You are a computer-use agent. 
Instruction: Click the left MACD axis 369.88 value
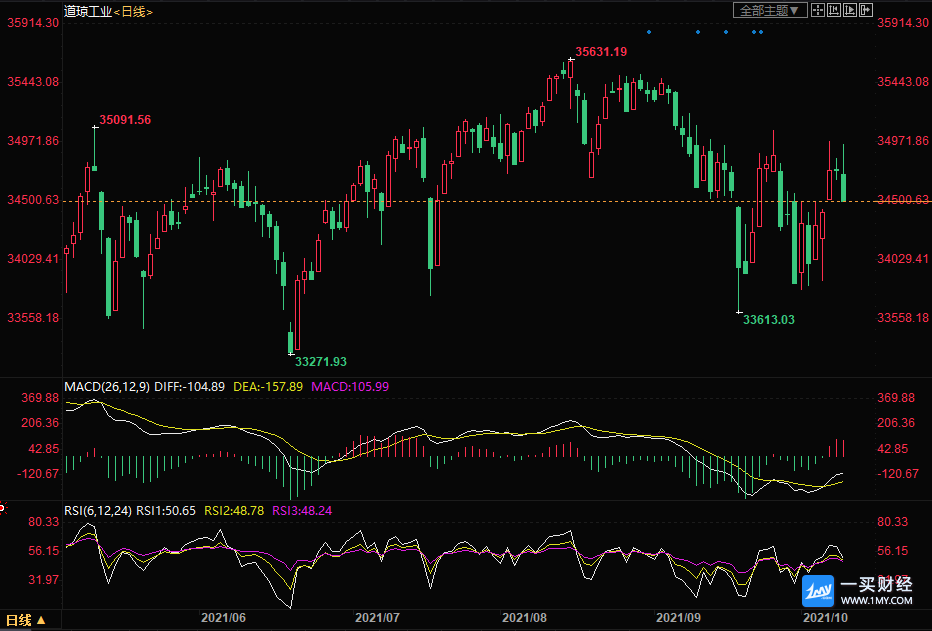(40, 398)
